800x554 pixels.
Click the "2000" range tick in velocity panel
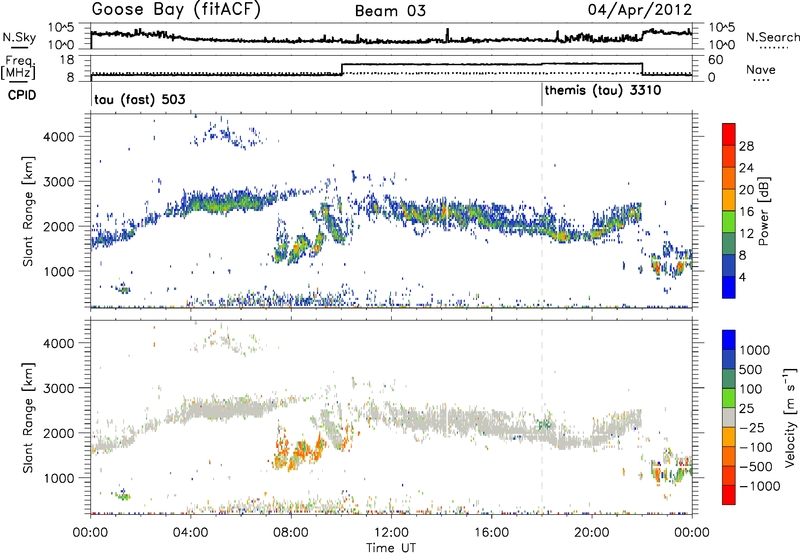[59, 433]
